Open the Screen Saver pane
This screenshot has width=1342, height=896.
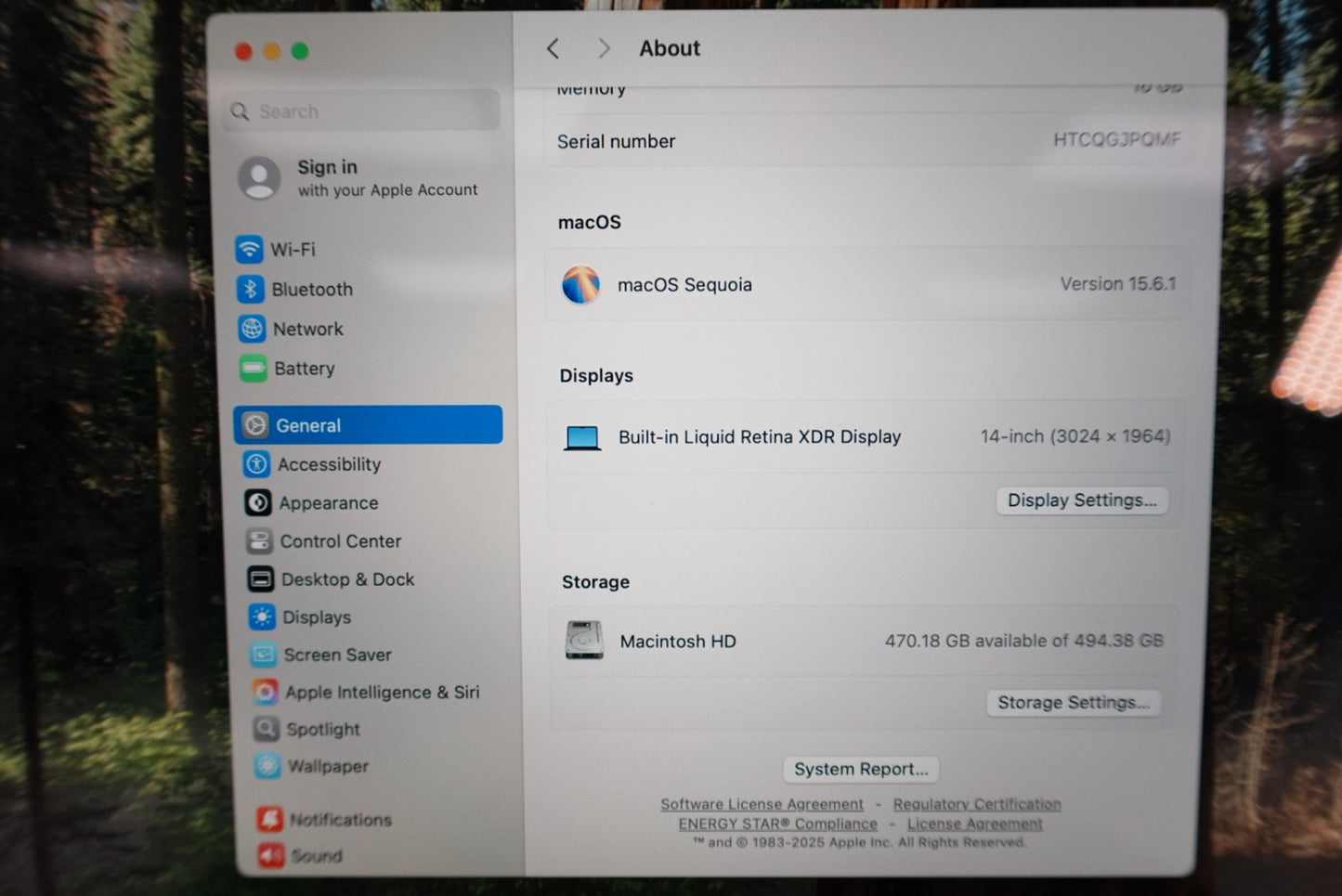[x=337, y=655]
